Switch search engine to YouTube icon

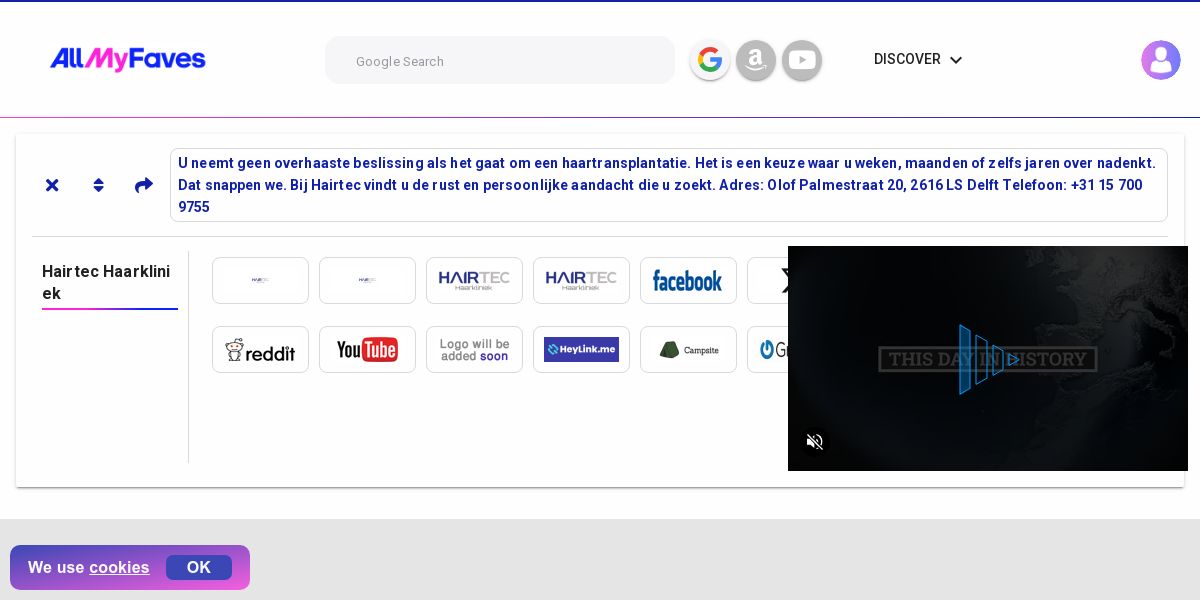[x=802, y=60]
